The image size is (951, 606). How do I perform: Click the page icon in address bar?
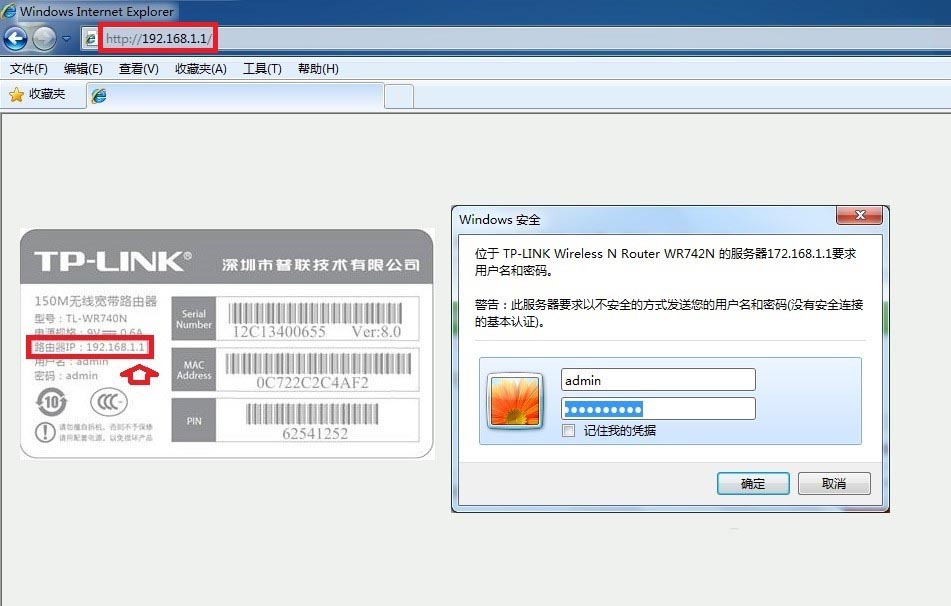point(91,39)
